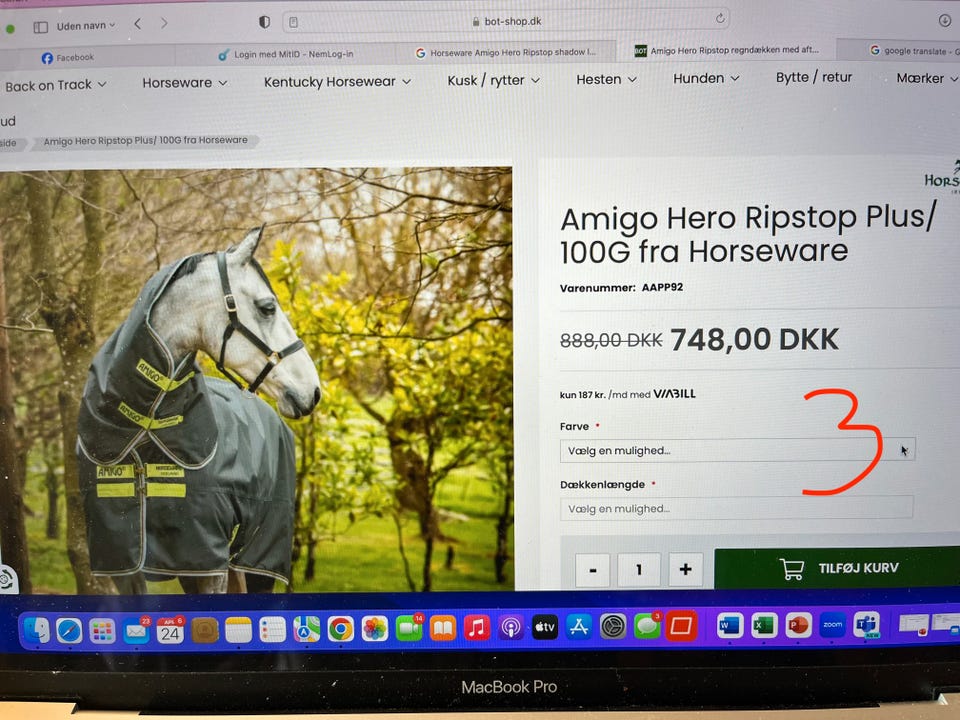Click the quantity field showing 1
The height and width of the screenshot is (720, 960).
point(639,570)
